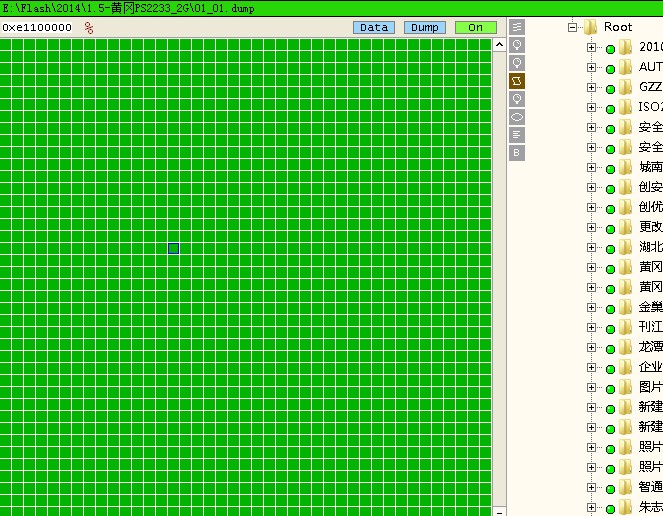Viewport: 663px width, 516px height.
Task: Click the text-lines icon above the B icon
Action: tap(517, 135)
